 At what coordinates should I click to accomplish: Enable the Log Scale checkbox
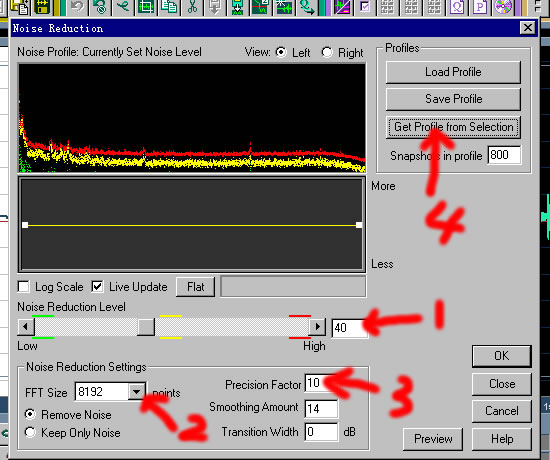point(24,286)
